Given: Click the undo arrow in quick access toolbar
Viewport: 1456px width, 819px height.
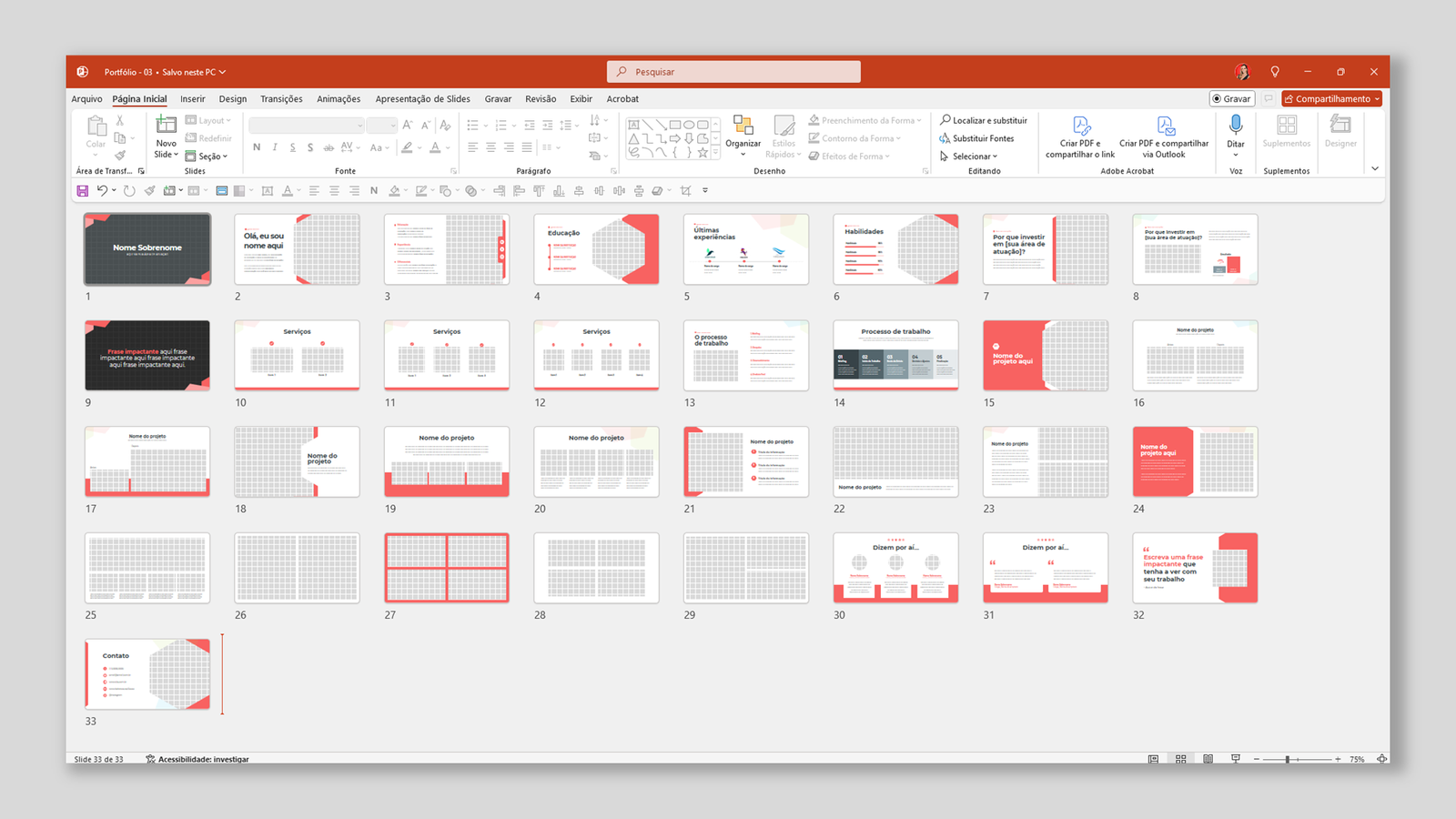Looking at the screenshot, I should pos(102,191).
